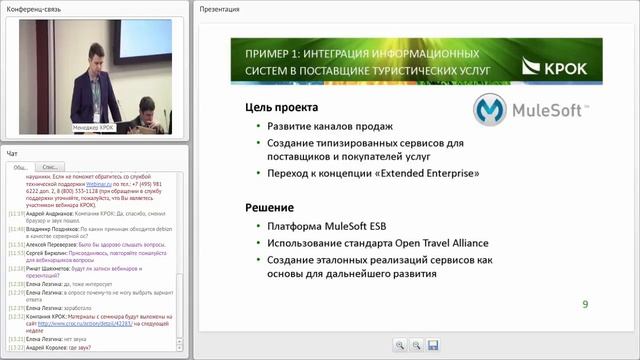
Task: Click the leftmost magnifier zoom icon
Action: coord(400,345)
